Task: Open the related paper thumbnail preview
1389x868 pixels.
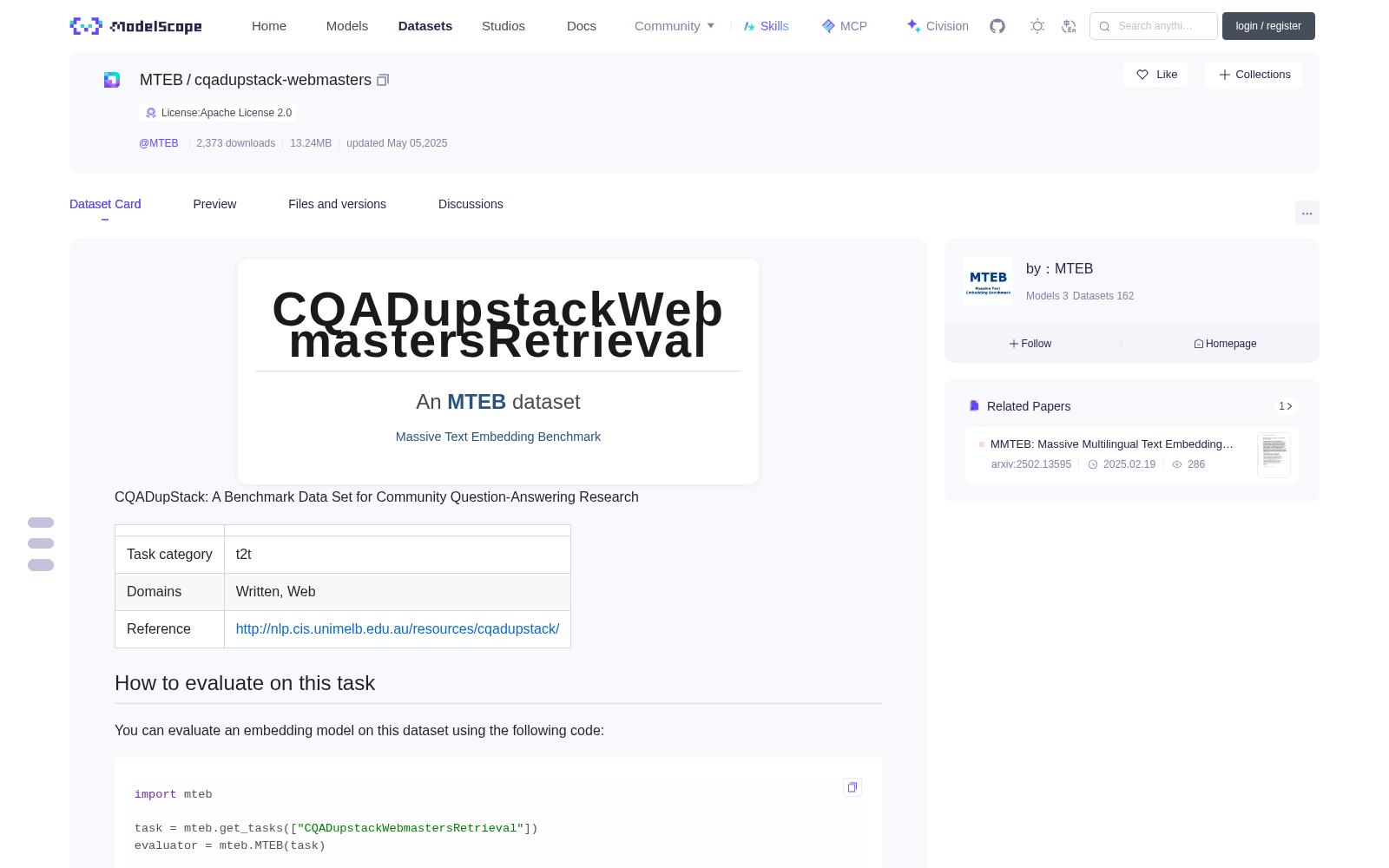Action: pos(1274,455)
